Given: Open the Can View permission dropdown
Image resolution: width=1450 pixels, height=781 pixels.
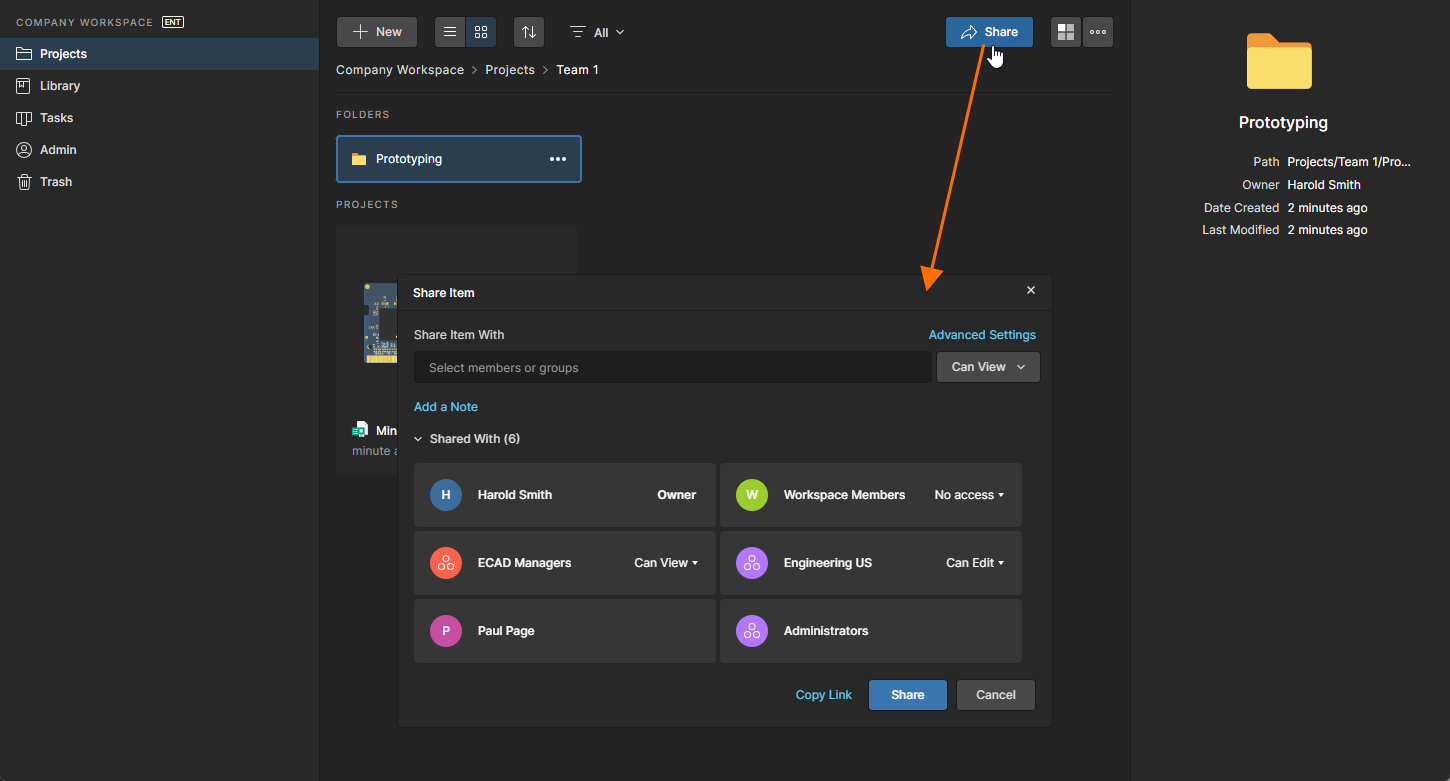Looking at the screenshot, I should click(988, 367).
